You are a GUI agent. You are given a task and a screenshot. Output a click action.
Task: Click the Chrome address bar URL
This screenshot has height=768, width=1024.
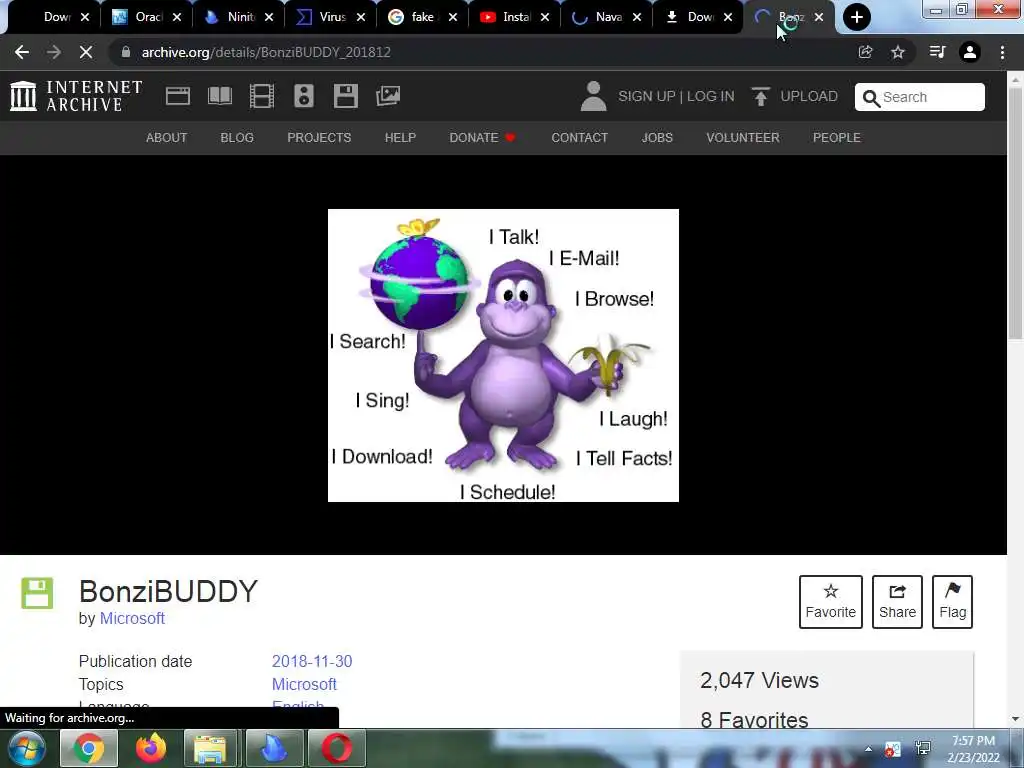266,52
